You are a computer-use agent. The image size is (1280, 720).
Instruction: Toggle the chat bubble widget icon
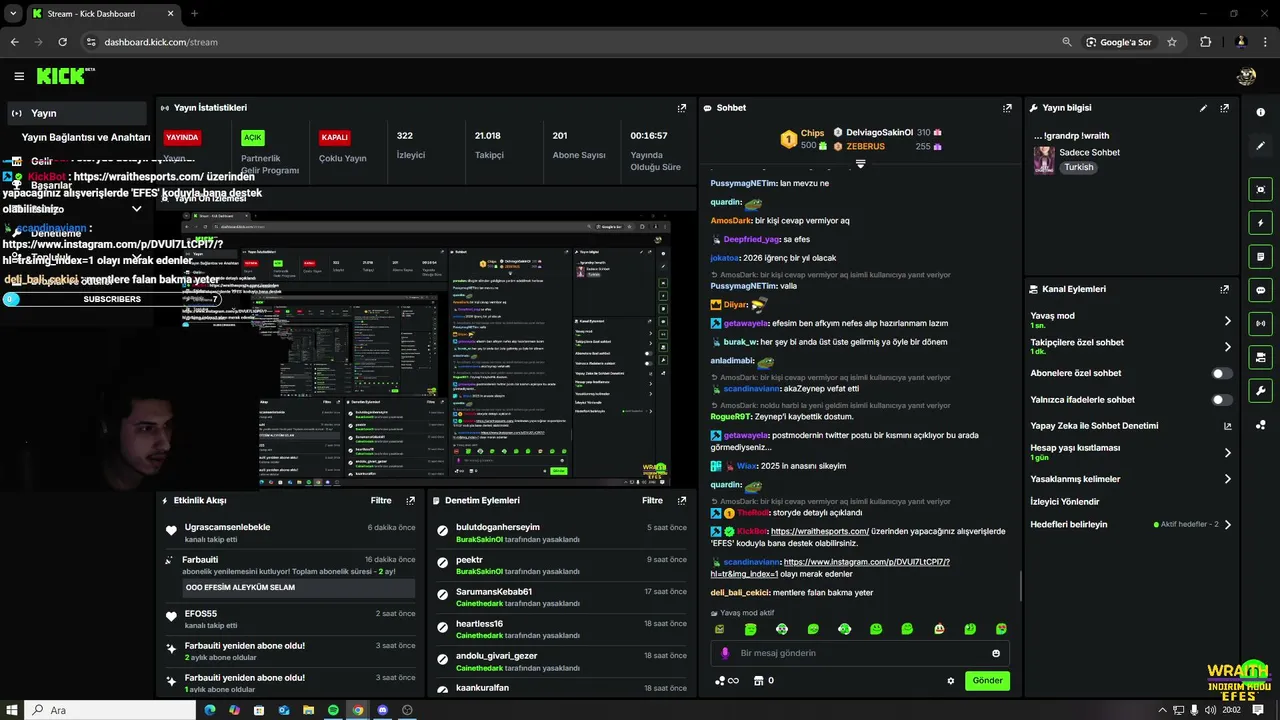1261,290
